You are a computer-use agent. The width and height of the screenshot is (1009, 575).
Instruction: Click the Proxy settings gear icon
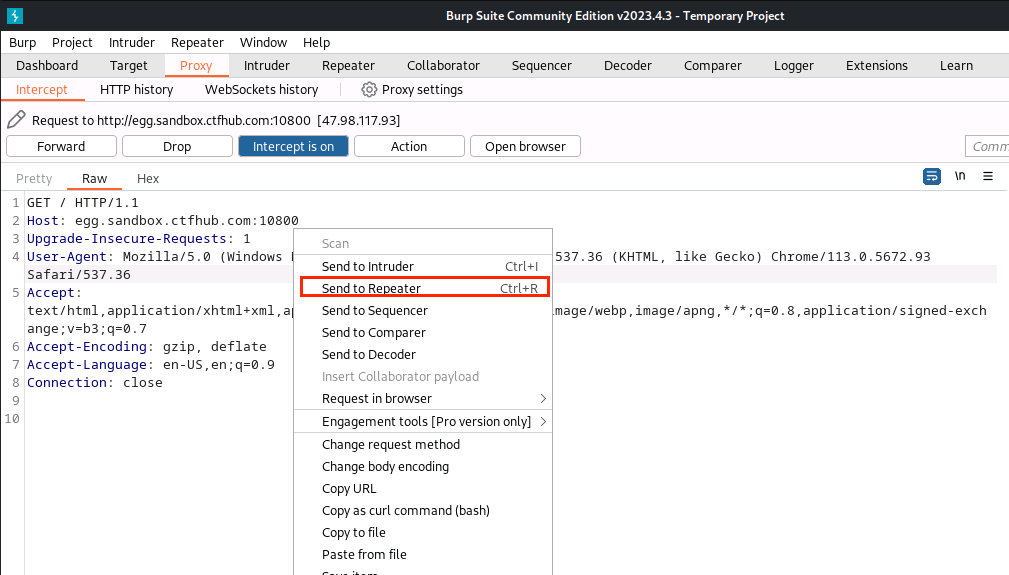369,89
